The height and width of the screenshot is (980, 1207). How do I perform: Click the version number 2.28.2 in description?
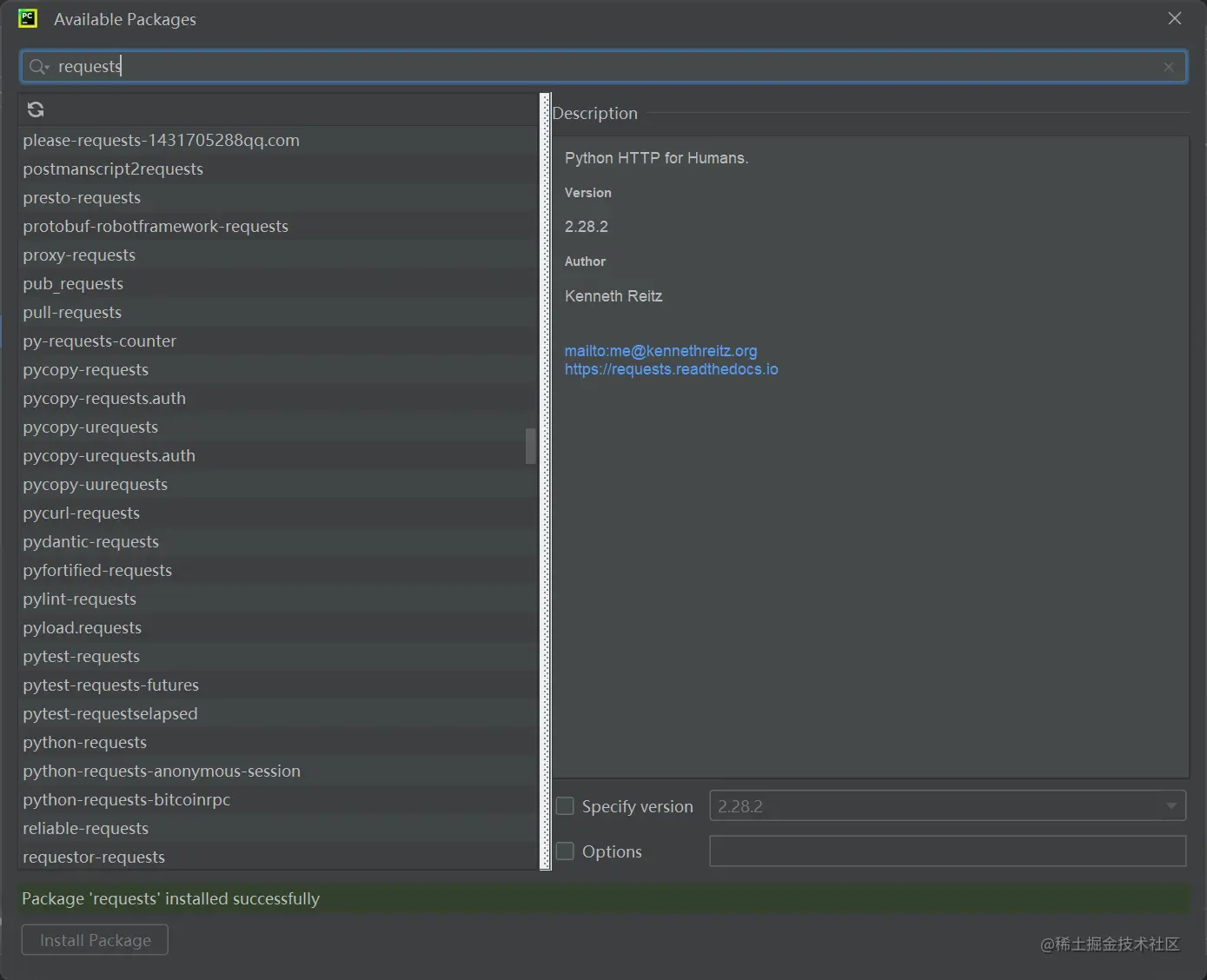pos(587,227)
